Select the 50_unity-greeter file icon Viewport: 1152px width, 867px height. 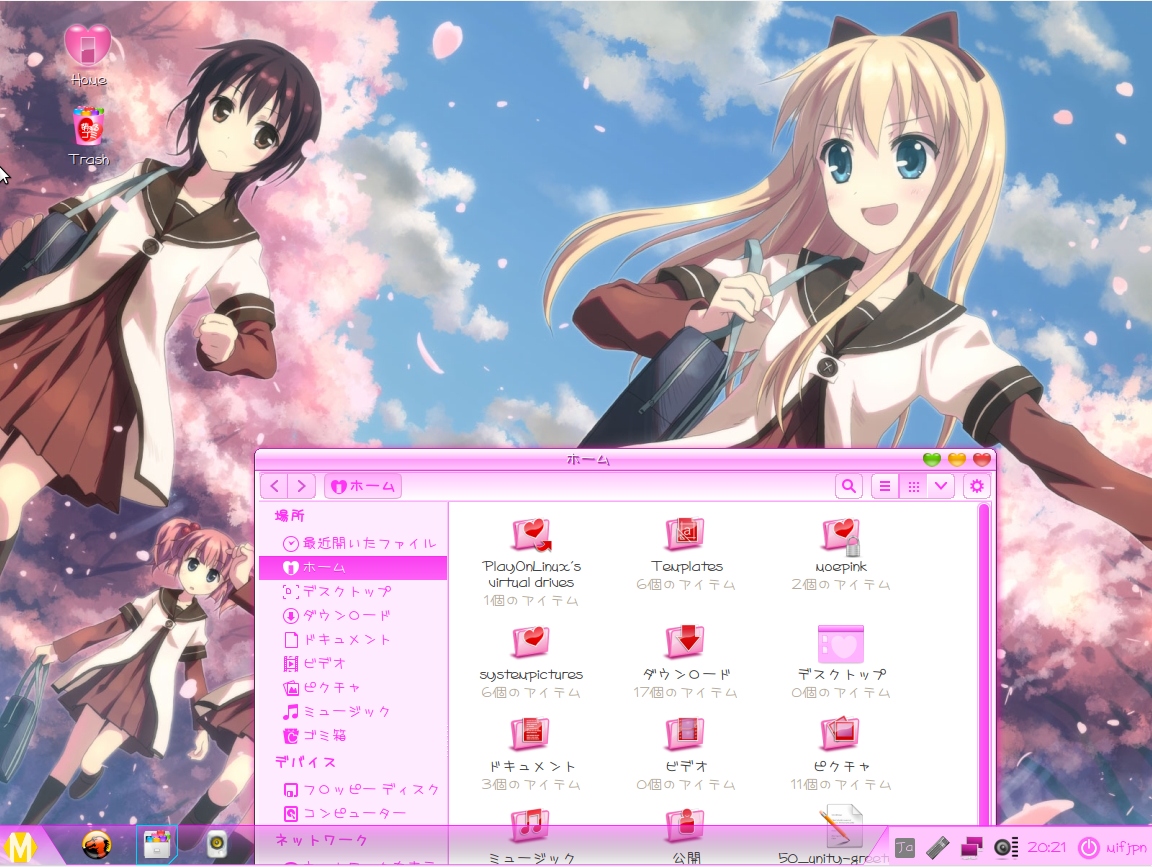840,827
